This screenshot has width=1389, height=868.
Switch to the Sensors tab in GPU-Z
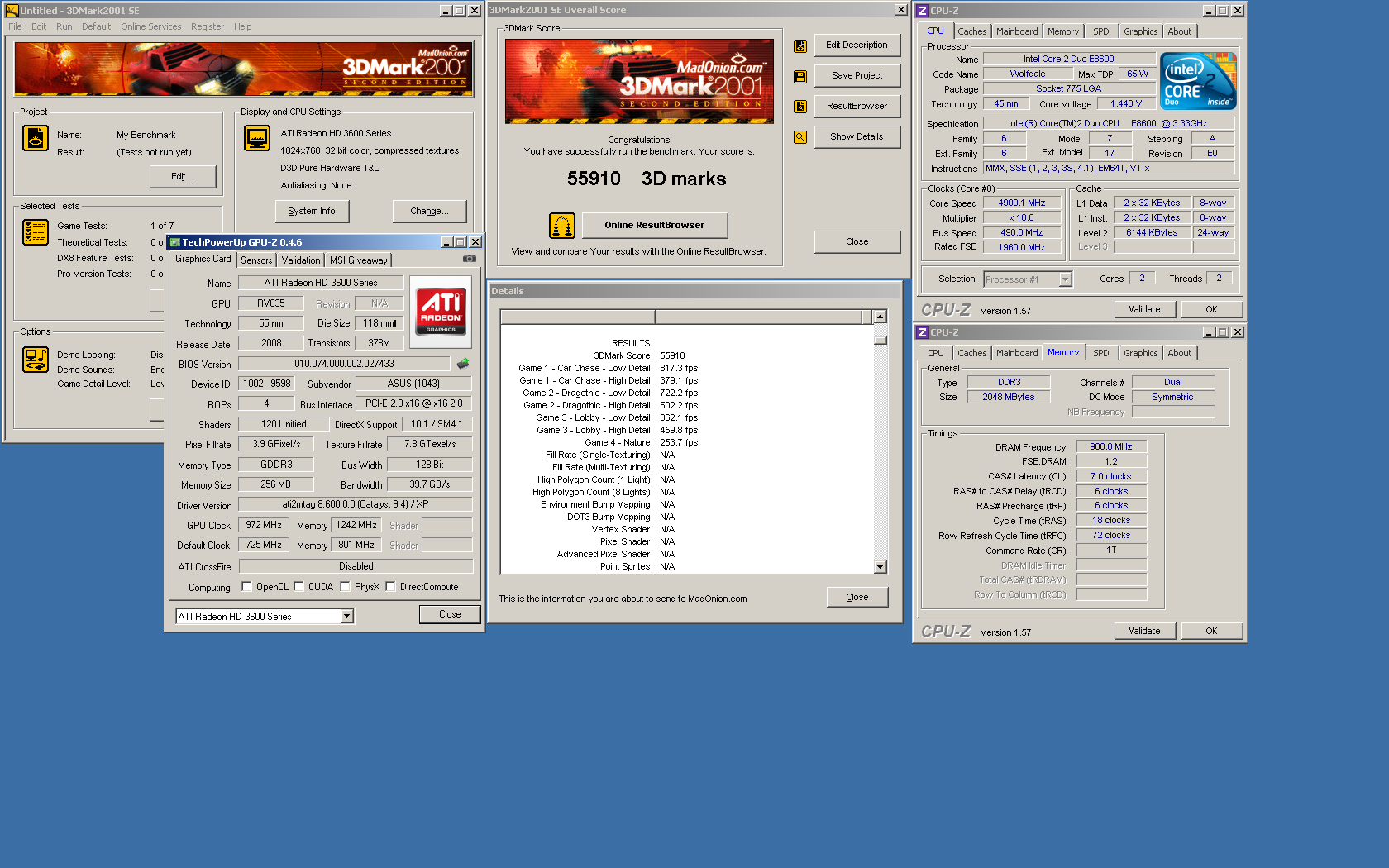tap(256, 260)
